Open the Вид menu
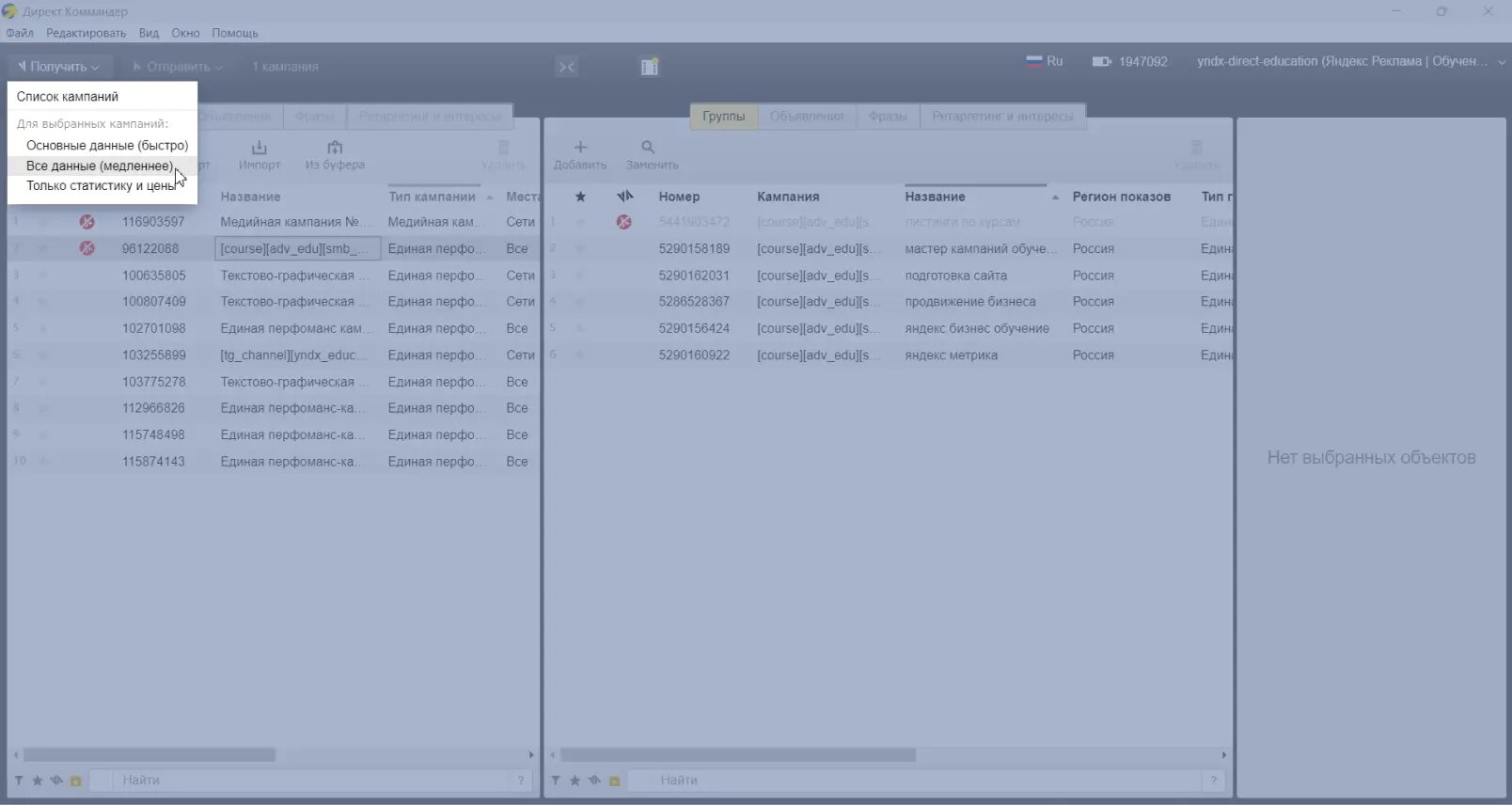 [x=149, y=33]
